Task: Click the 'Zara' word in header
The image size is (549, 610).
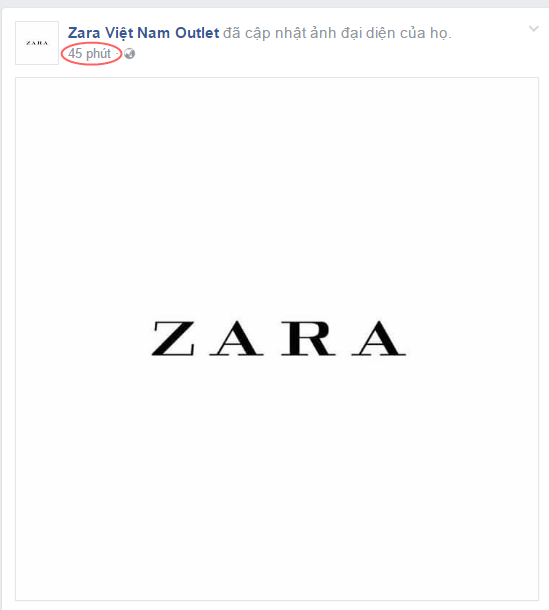Action: pyautogui.click(x=84, y=33)
